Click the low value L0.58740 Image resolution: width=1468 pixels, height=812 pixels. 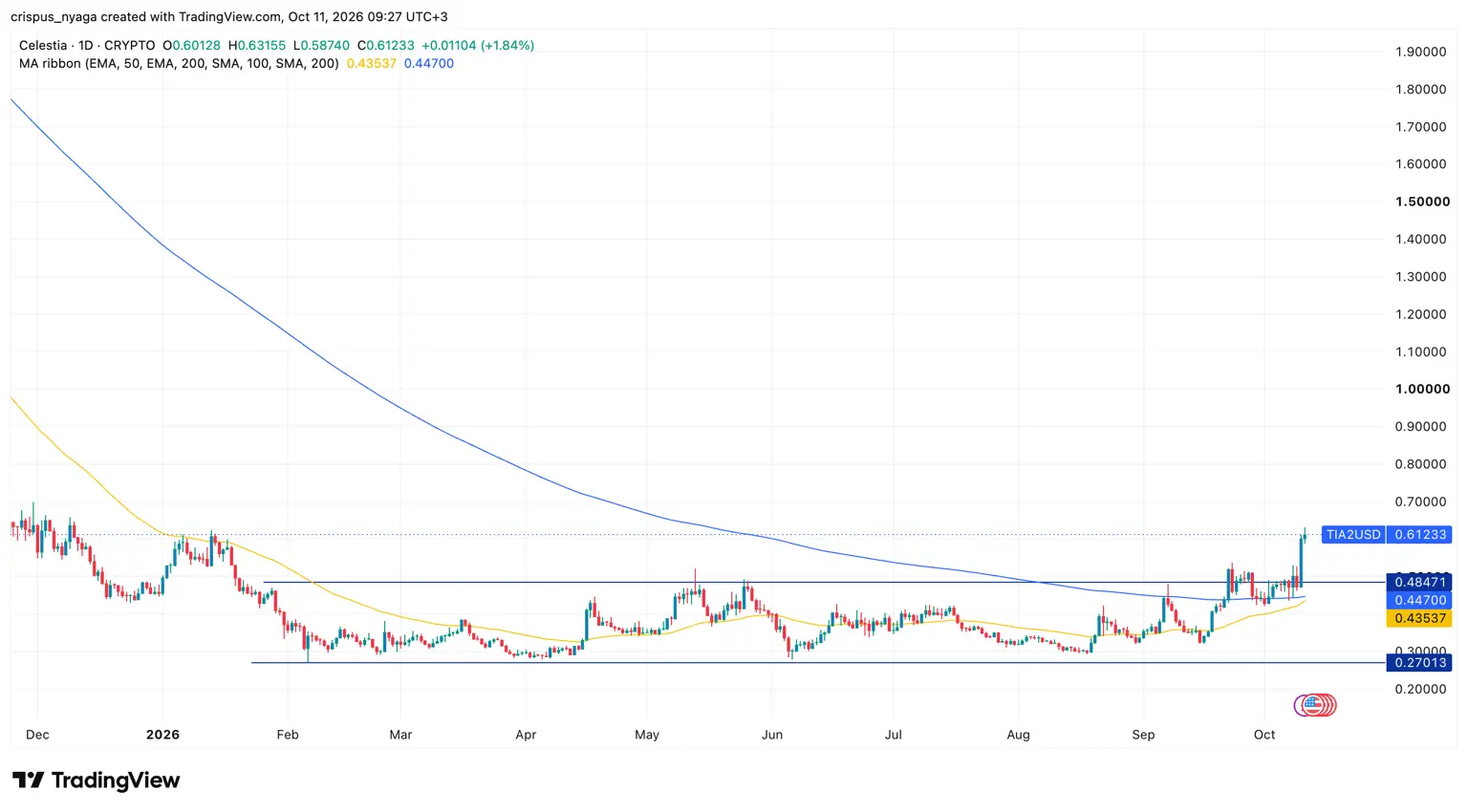[x=321, y=45]
